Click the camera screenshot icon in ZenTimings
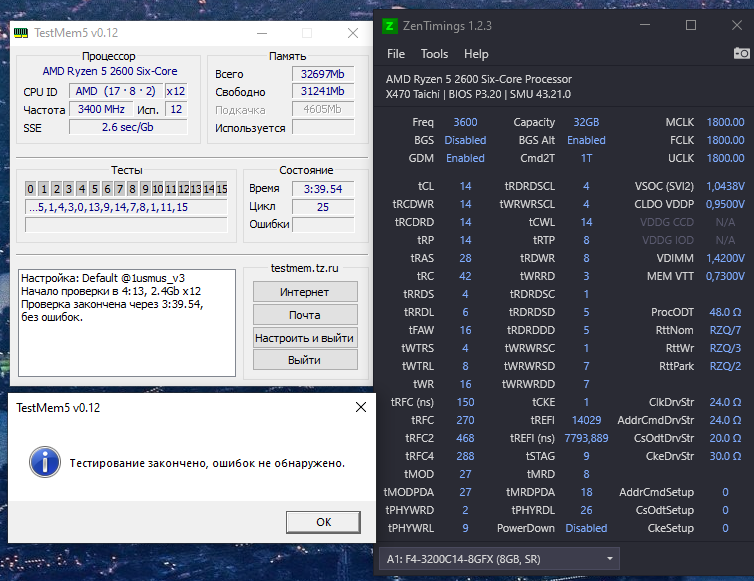 tap(741, 53)
